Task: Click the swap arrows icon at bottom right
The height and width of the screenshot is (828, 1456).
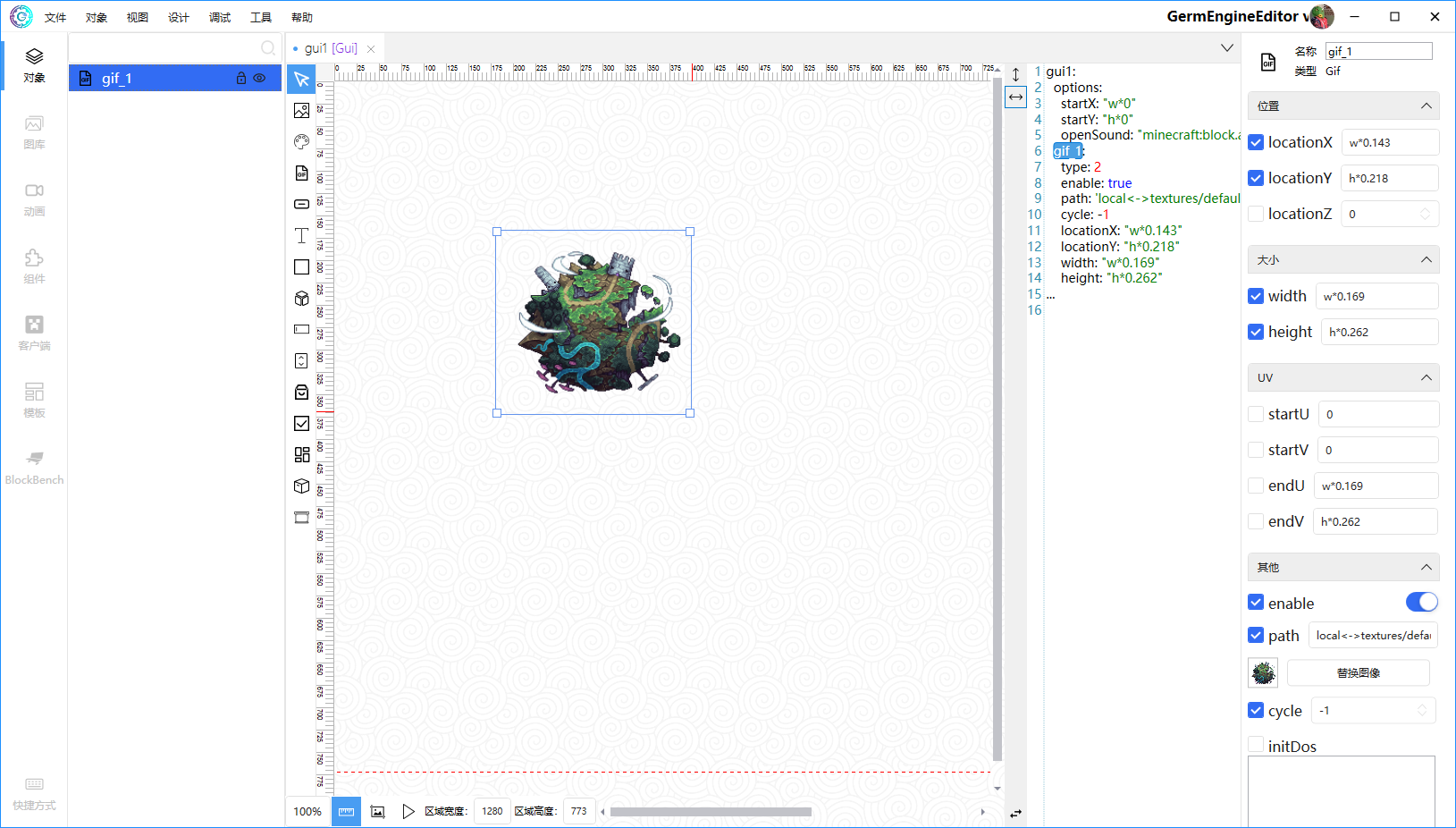Action: point(1015,814)
